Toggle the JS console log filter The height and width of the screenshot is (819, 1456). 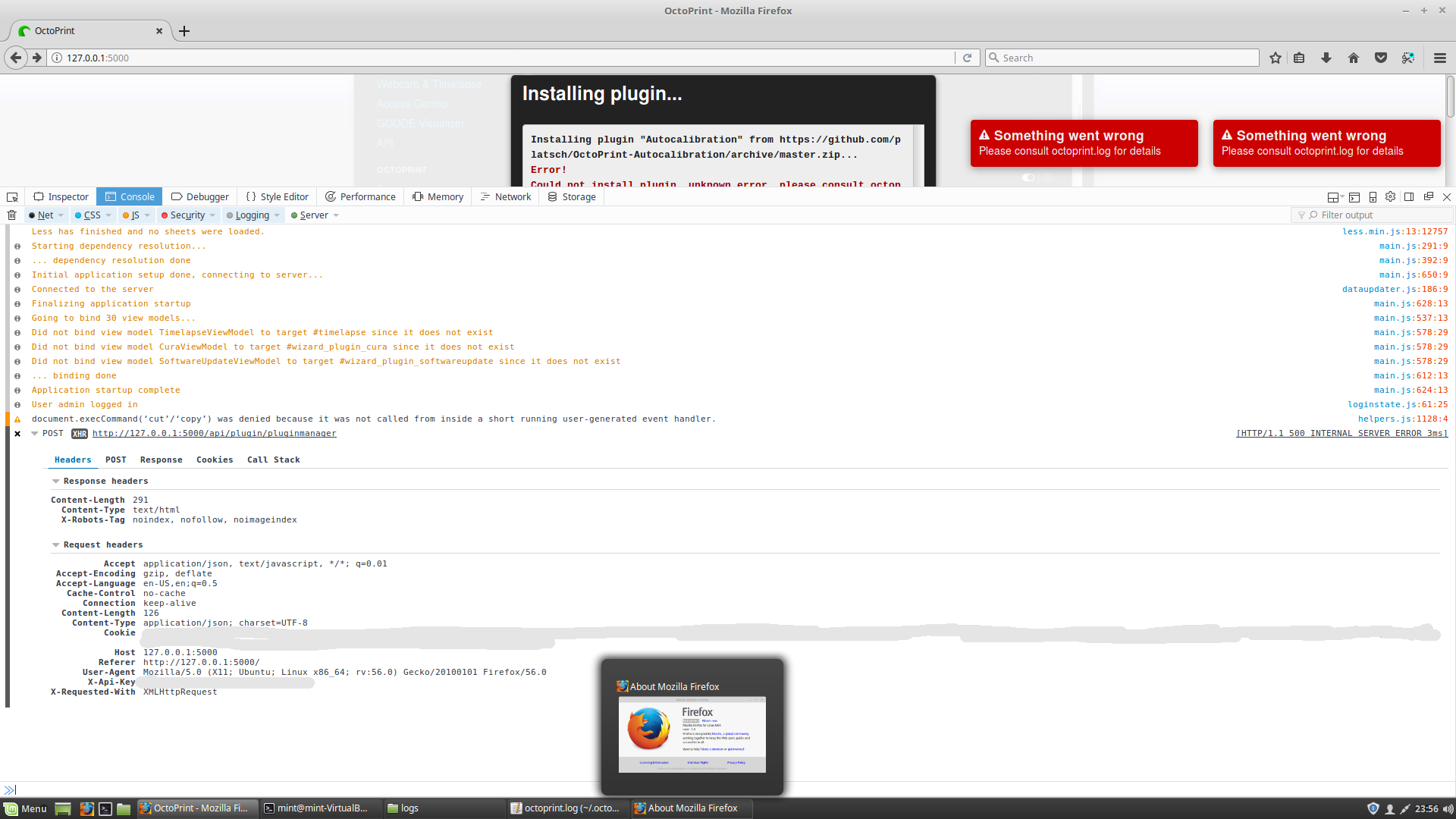[132, 215]
